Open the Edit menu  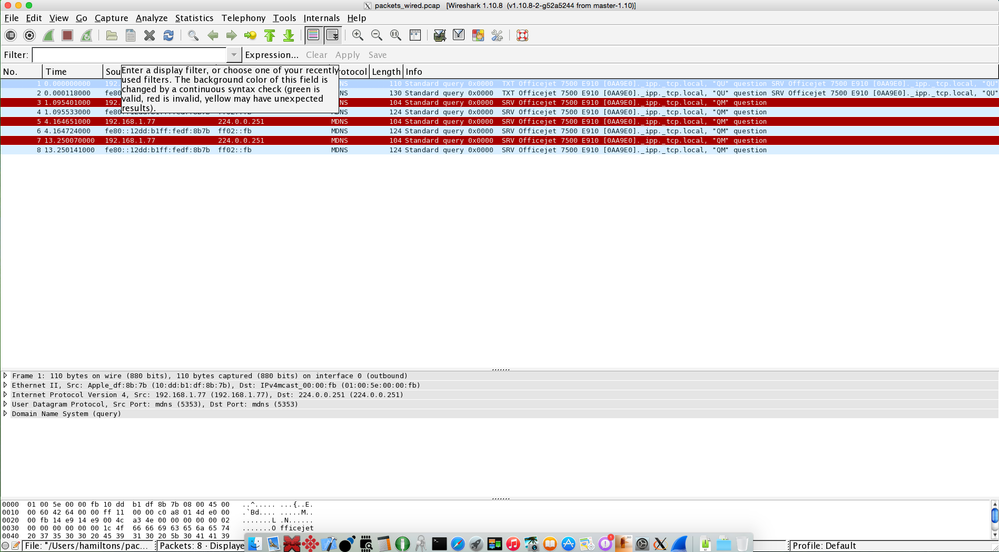pyautogui.click(x=34, y=18)
